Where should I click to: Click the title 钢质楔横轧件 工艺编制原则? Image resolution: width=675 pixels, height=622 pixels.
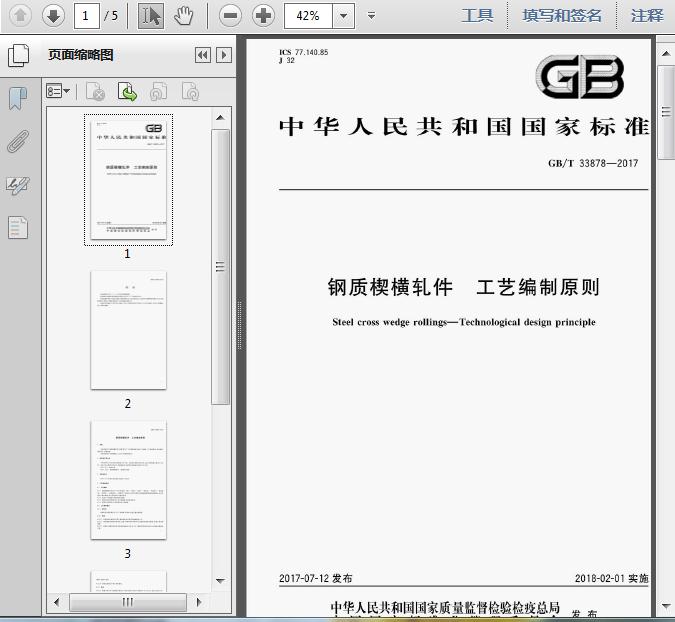[464, 287]
